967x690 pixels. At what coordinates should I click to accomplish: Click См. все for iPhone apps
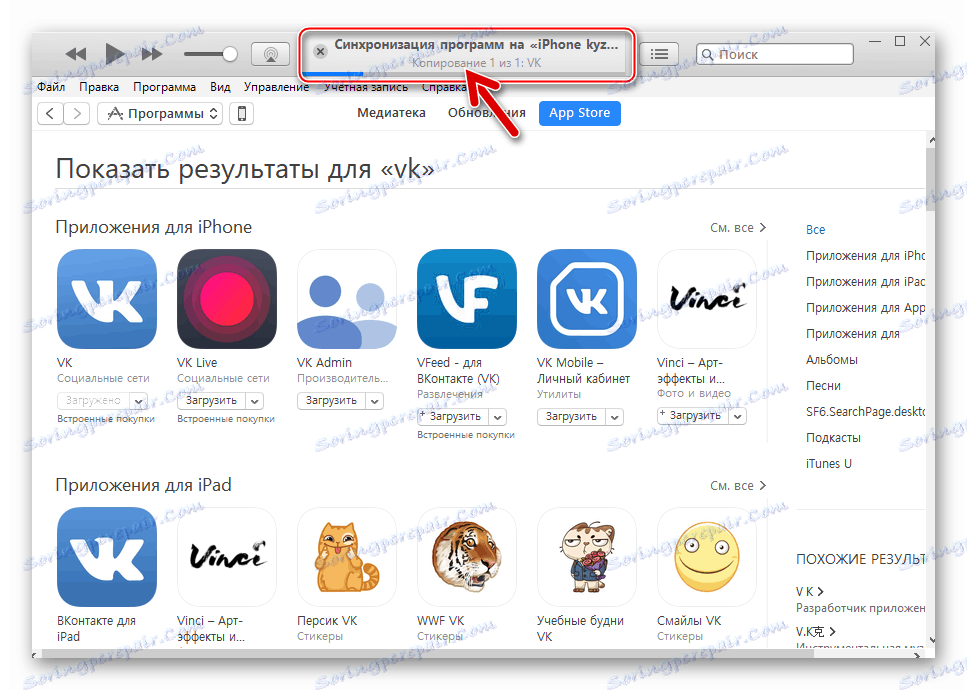(x=738, y=228)
